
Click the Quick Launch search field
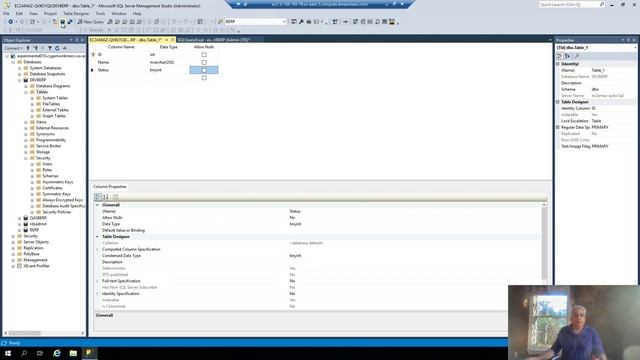[x=572, y=4]
